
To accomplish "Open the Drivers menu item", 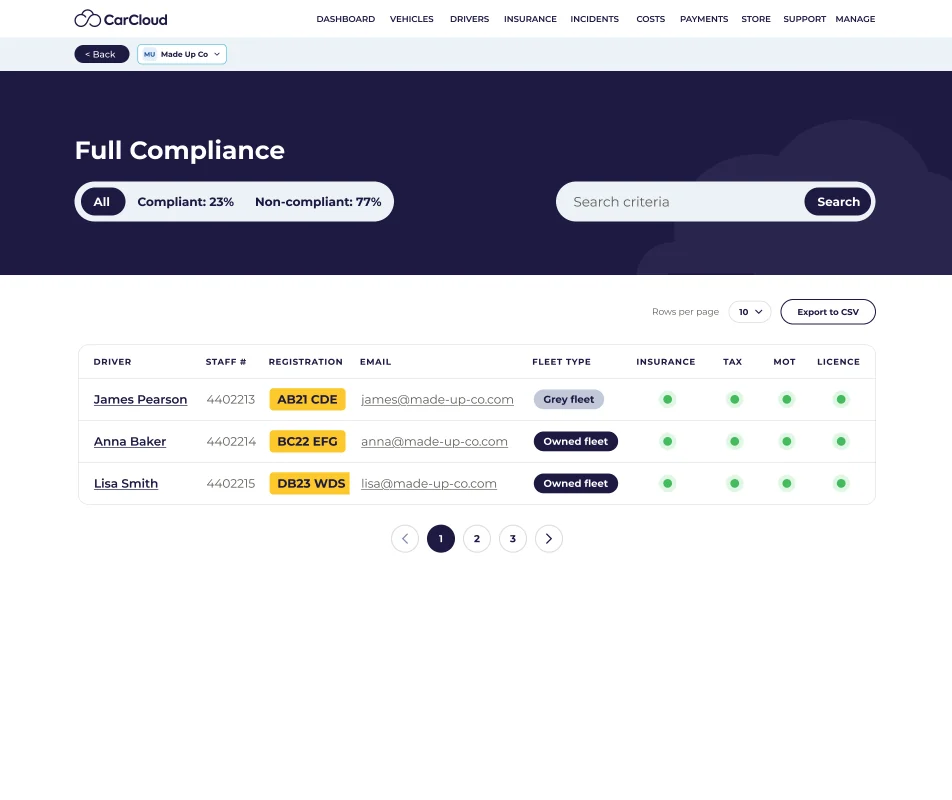I will pos(469,19).
